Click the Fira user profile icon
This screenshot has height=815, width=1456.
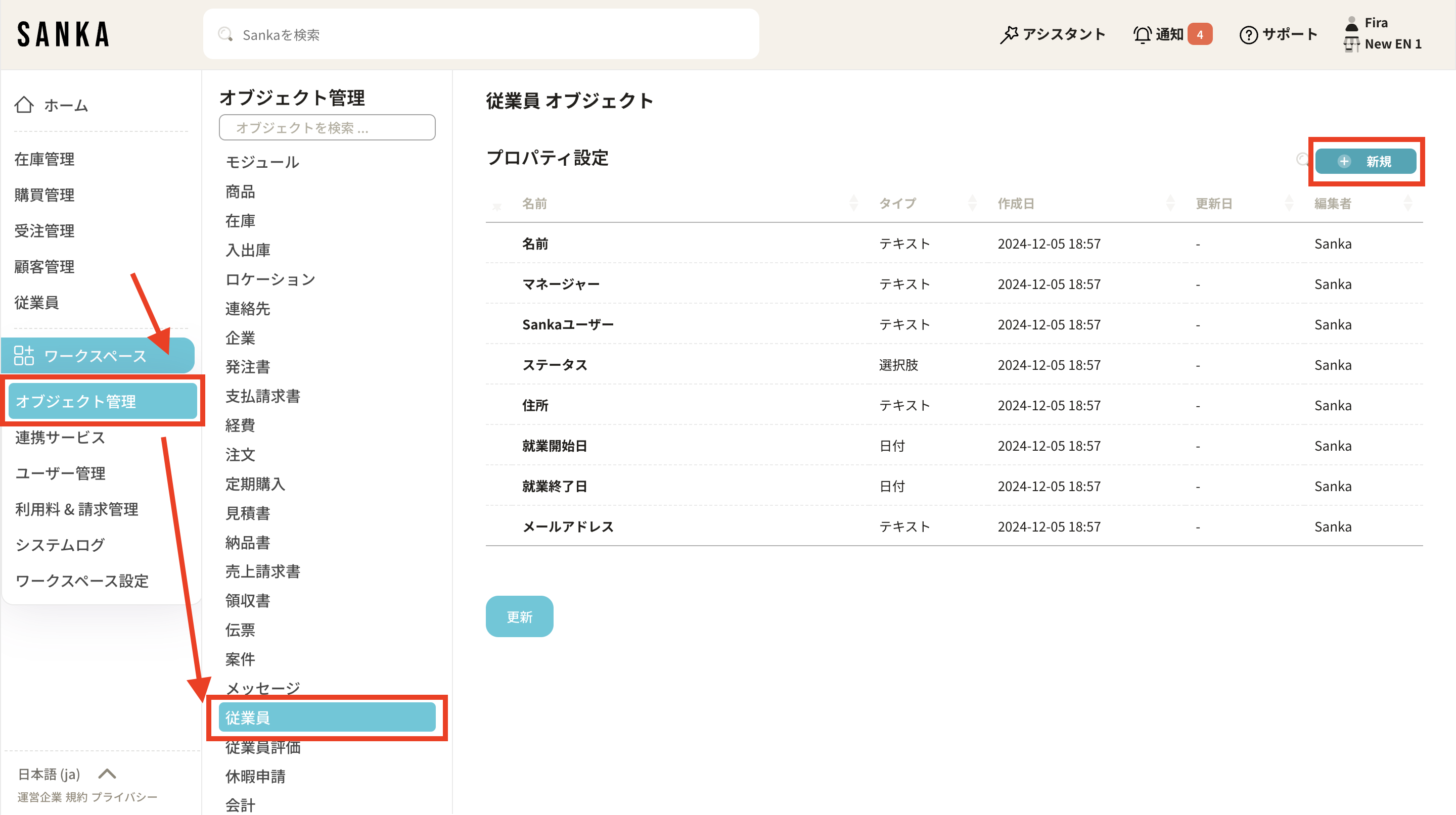1351,24
